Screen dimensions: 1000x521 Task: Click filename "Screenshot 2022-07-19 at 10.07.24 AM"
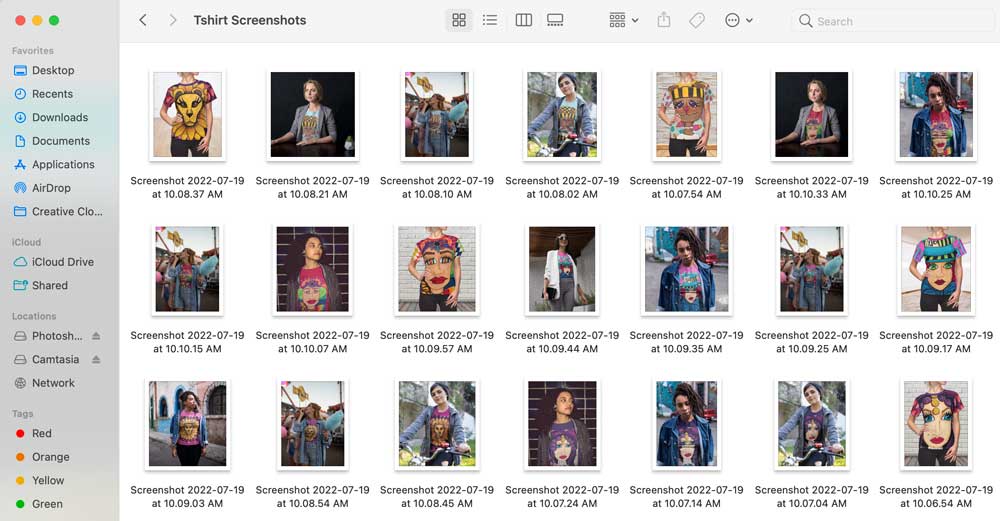[x=562, y=497]
